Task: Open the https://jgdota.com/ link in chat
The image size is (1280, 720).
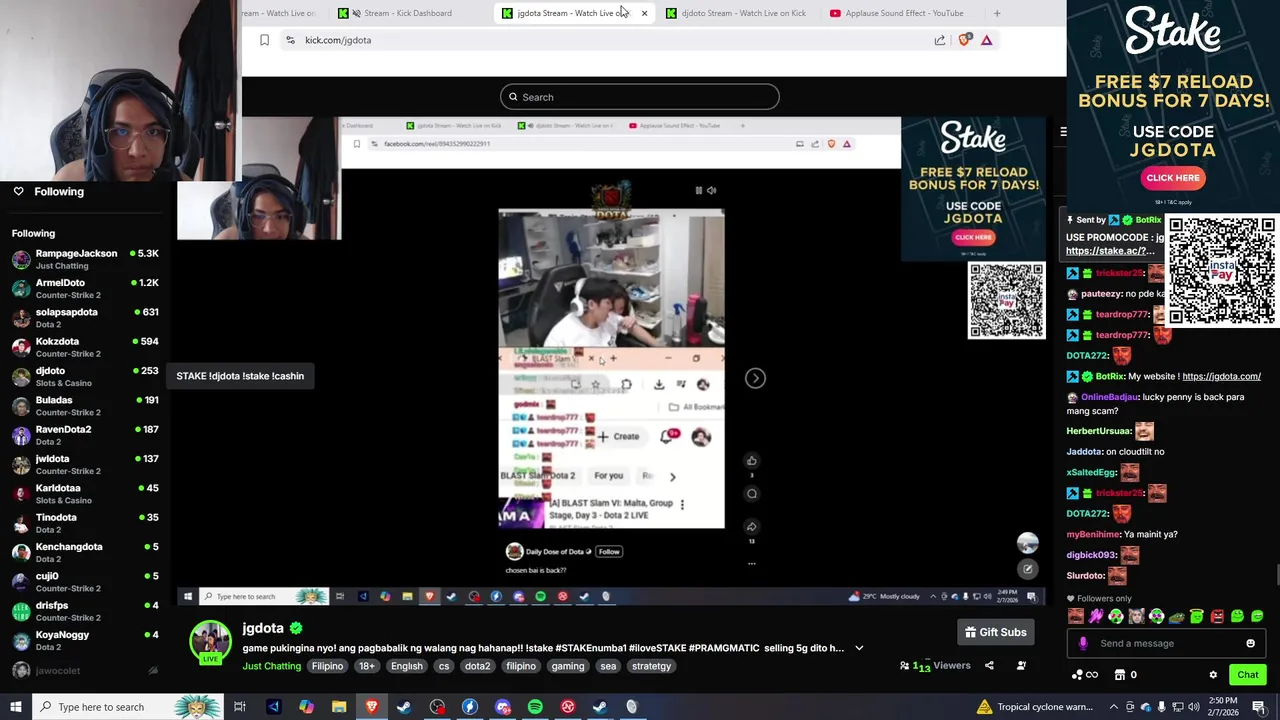Action: (x=1221, y=376)
